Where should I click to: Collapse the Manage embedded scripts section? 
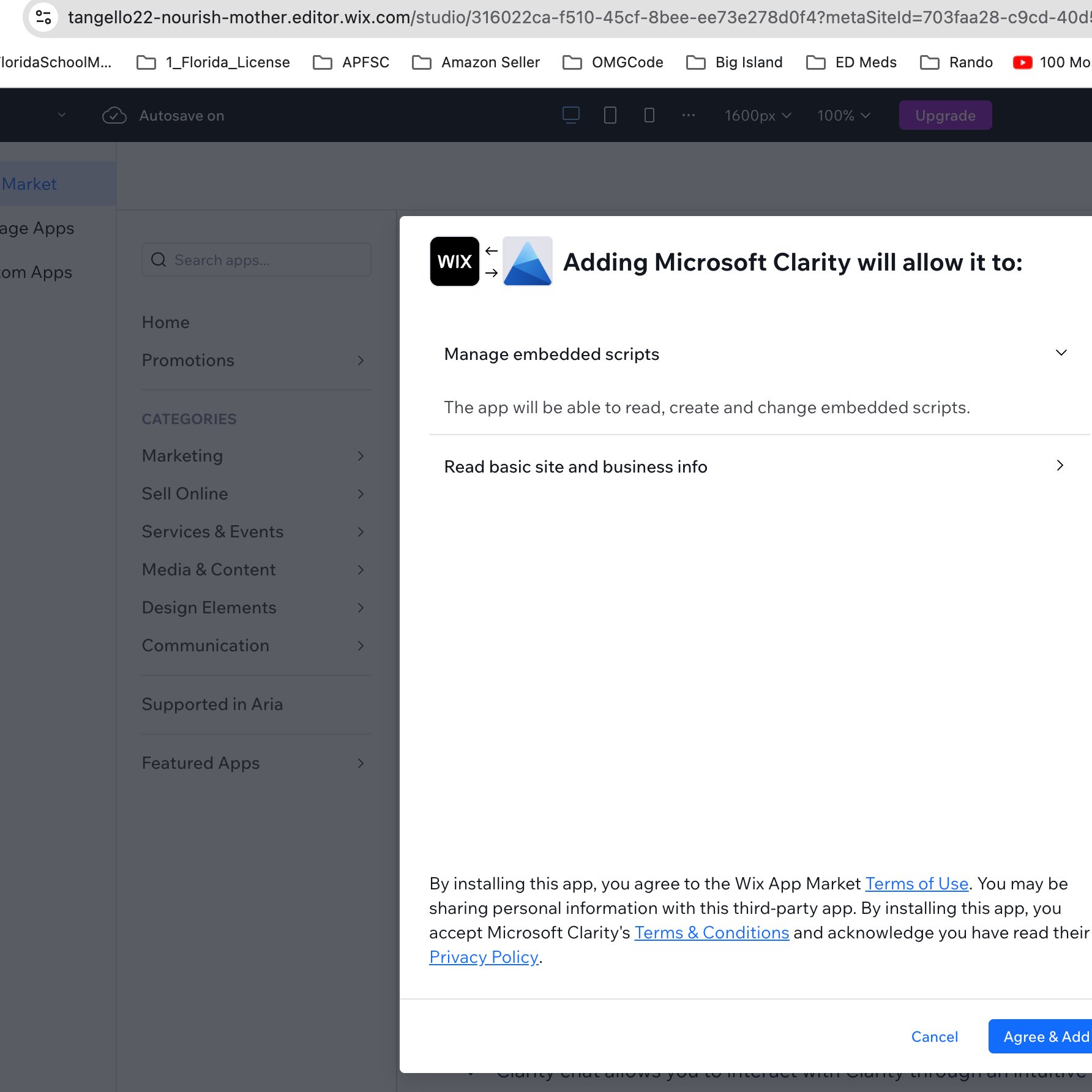(1061, 353)
